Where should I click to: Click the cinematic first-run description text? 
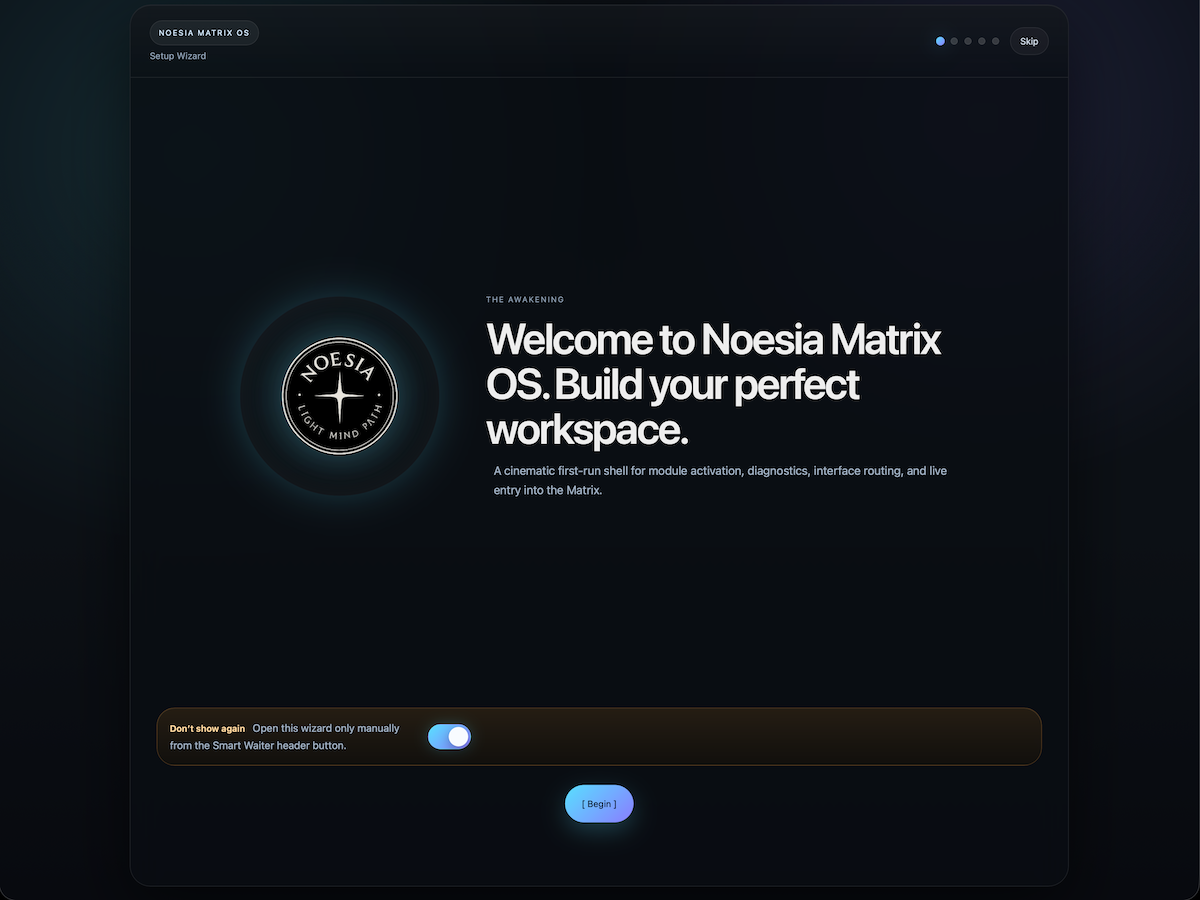coord(719,480)
